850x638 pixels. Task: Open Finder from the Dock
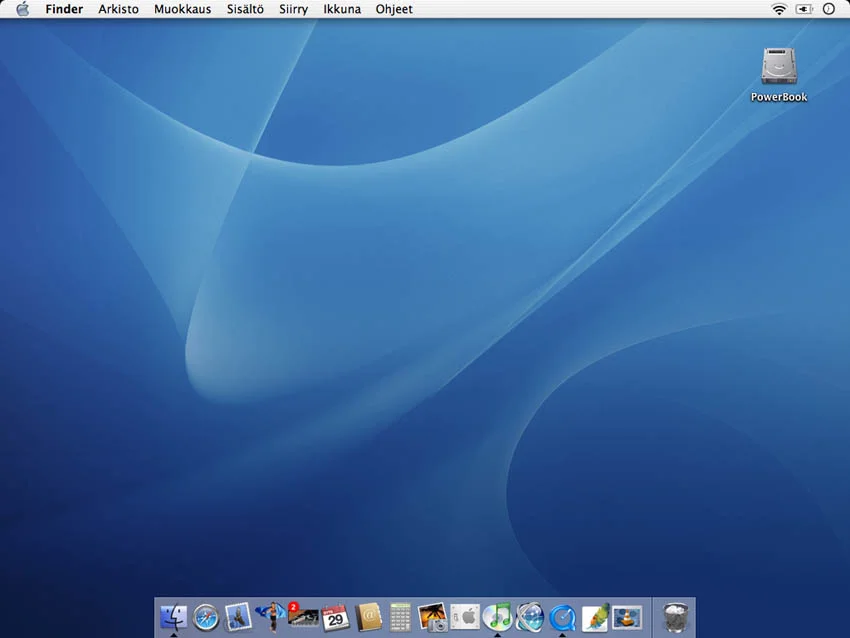pyautogui.click(x=173, y=616)
